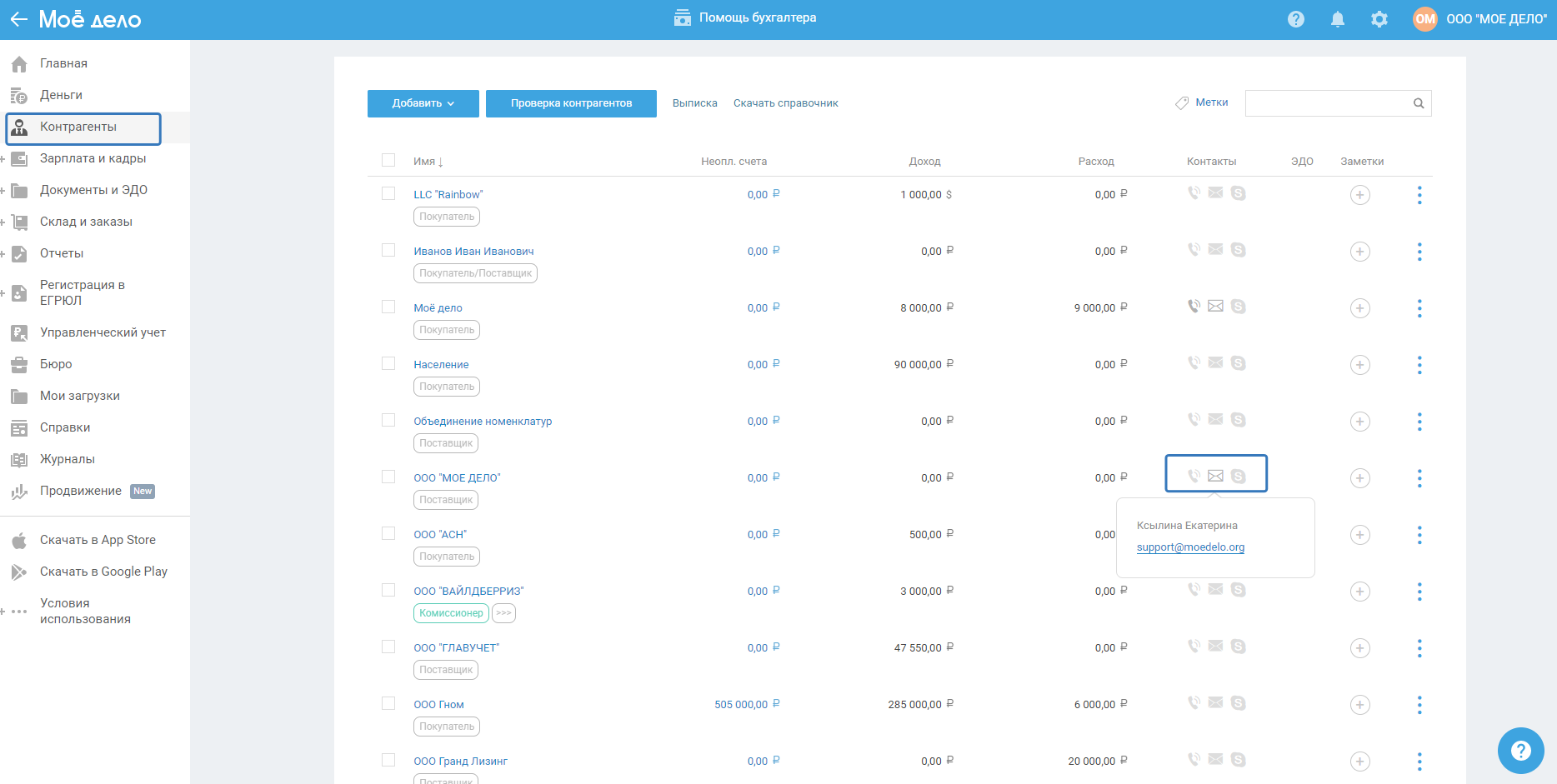The image size is (1557, 784).
Task: Open floating help chat button
Action: [x=1520, y=750]
